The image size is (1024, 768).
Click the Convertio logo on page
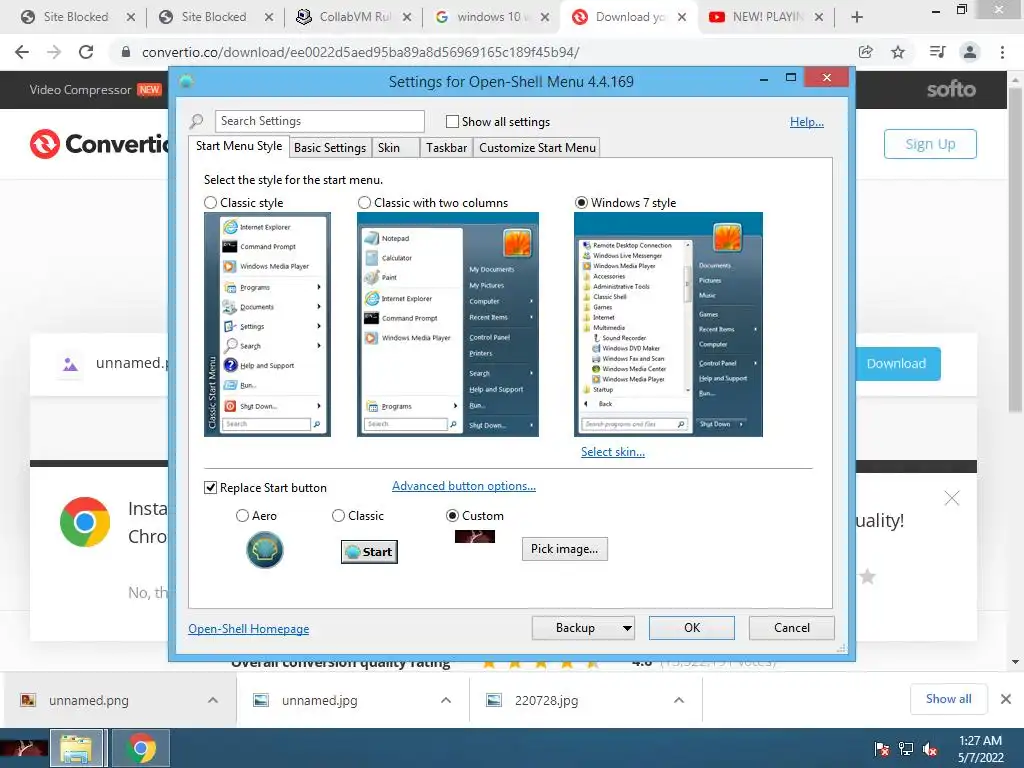point(99,144)
